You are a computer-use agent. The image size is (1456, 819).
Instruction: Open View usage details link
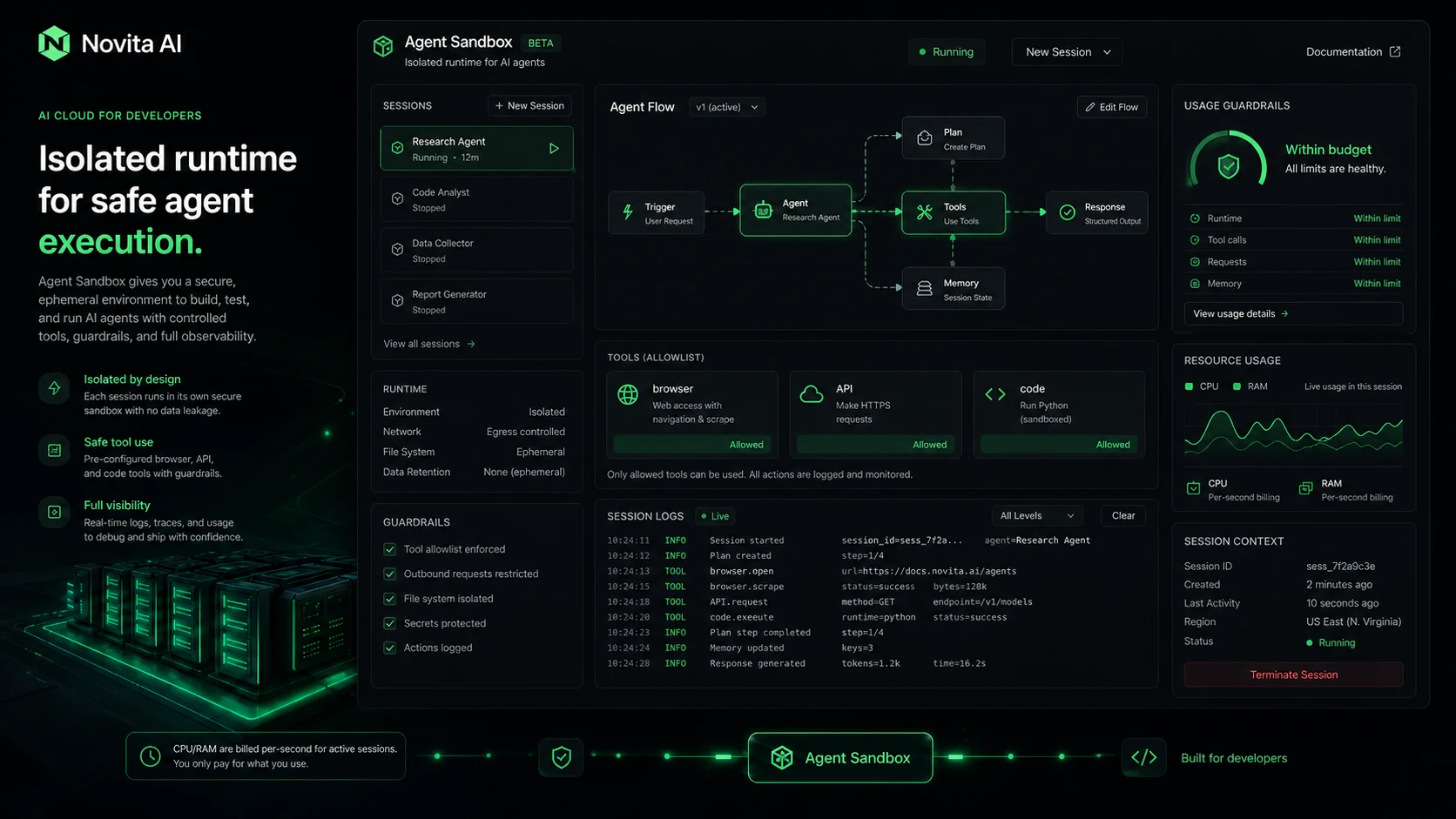pos(1293,313)
